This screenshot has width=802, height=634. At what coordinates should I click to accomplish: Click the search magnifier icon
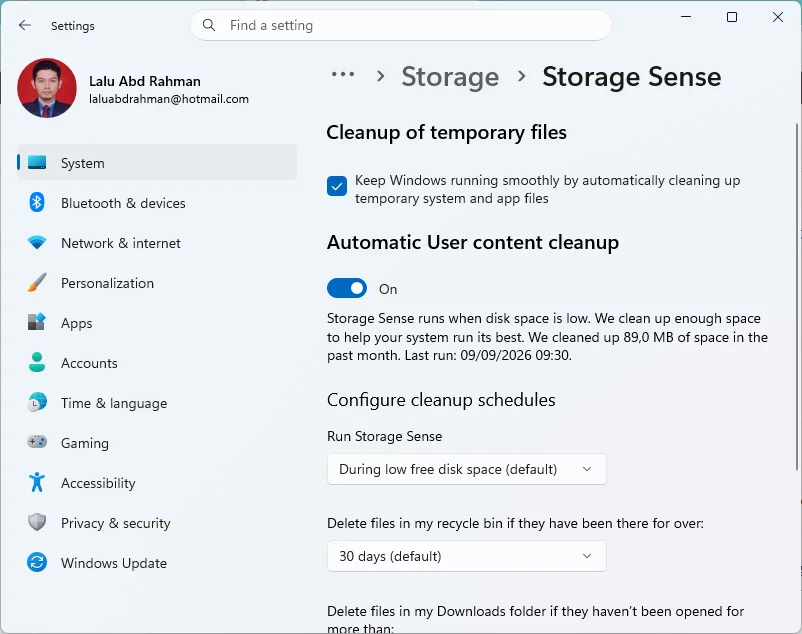(x=209, y=25)
